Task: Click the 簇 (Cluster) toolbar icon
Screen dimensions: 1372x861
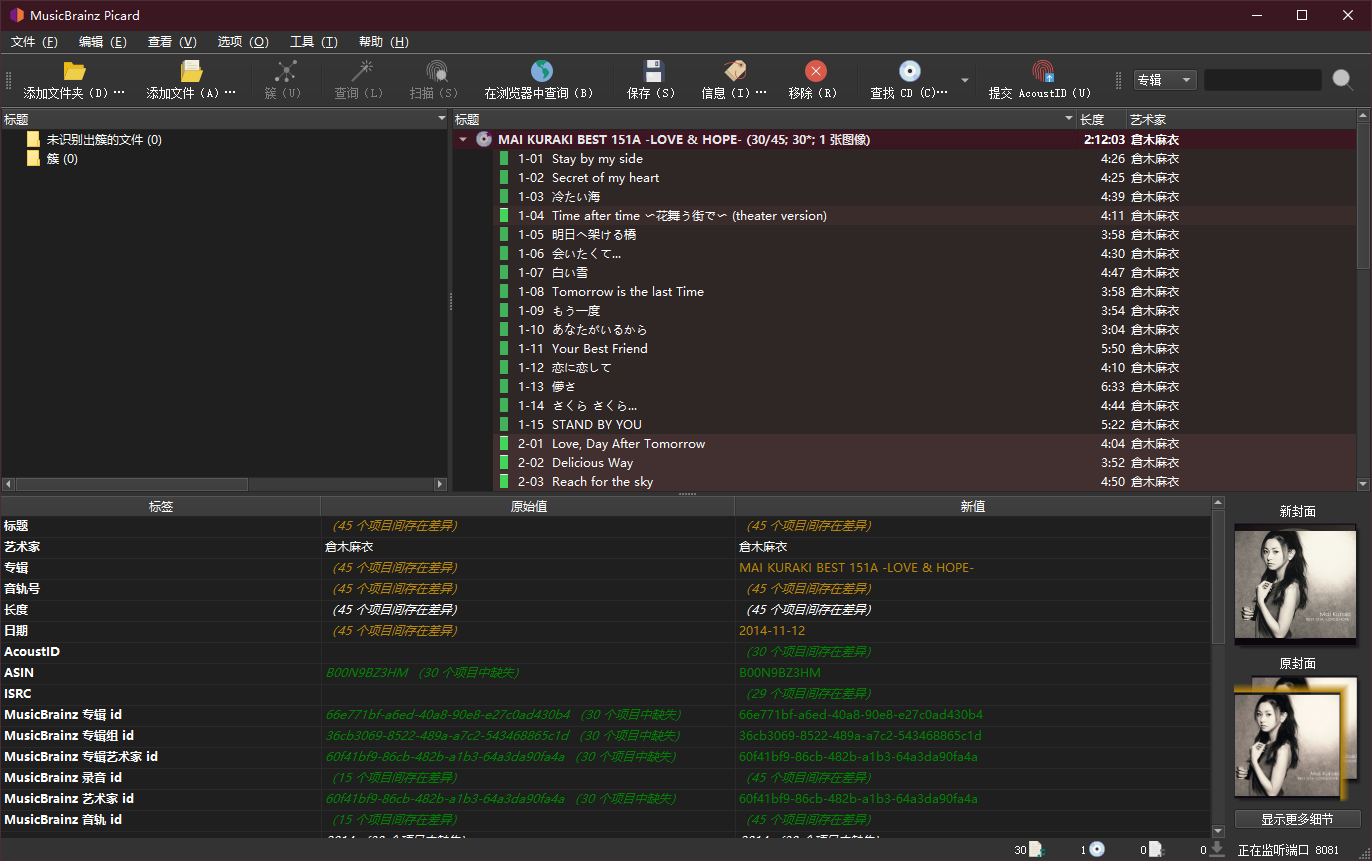Action: click(x=284, y=80)
